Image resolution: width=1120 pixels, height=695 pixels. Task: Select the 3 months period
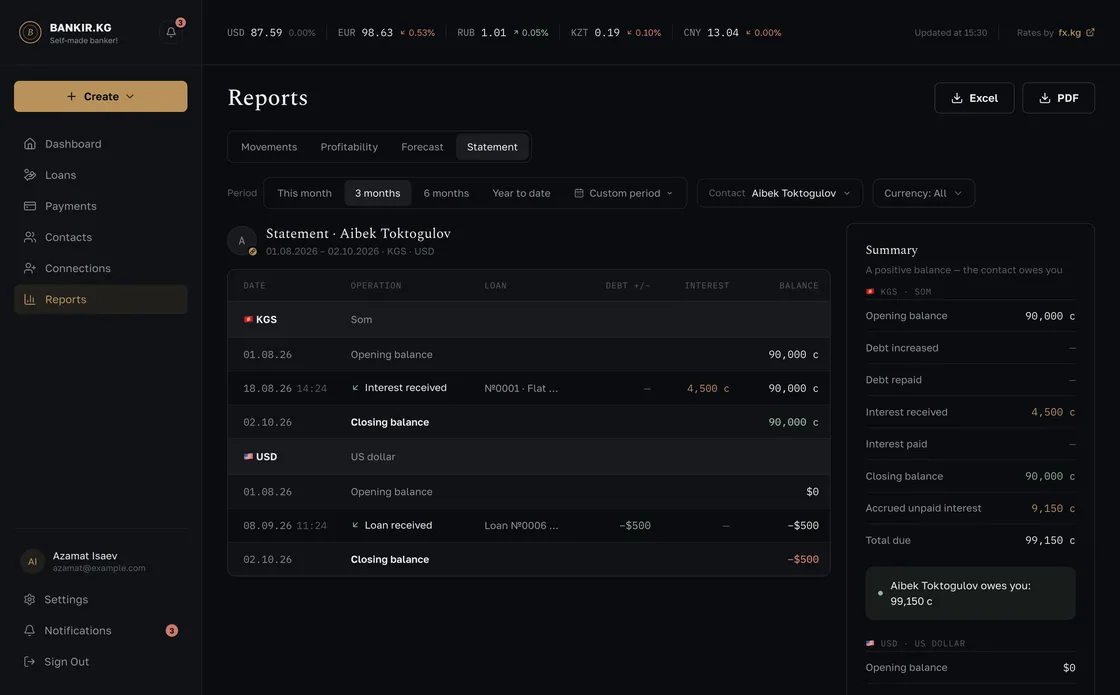pos(378,193)
